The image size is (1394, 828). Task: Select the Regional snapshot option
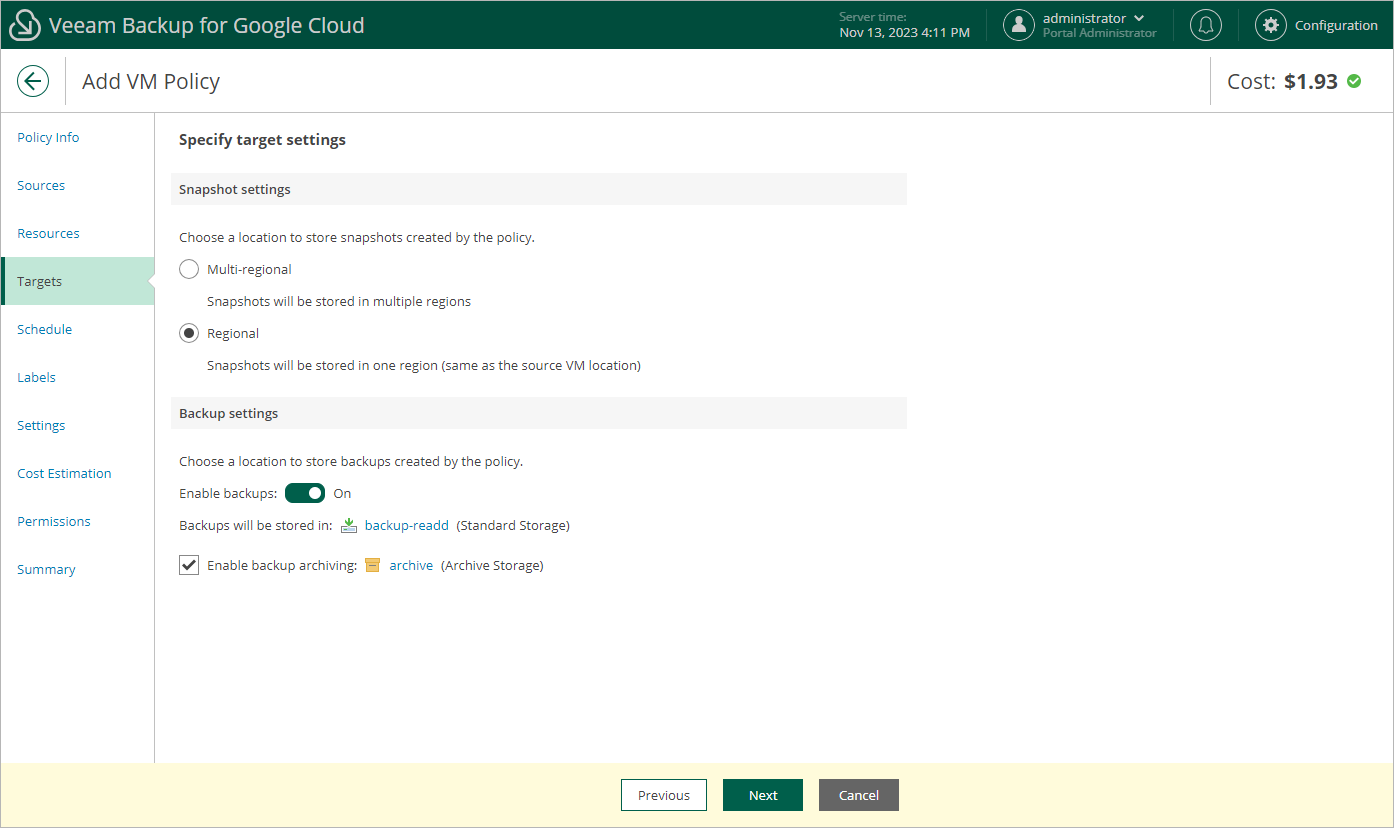pos(189,333)
